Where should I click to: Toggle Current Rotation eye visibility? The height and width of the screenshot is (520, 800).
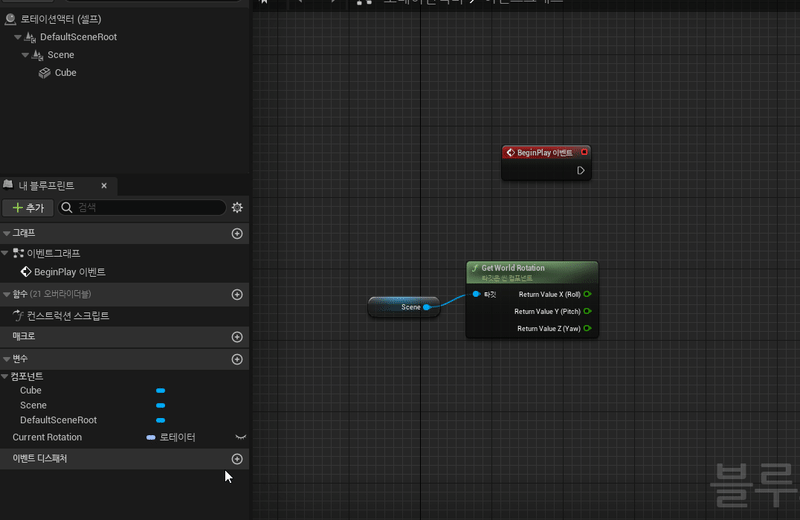point(241,437)
